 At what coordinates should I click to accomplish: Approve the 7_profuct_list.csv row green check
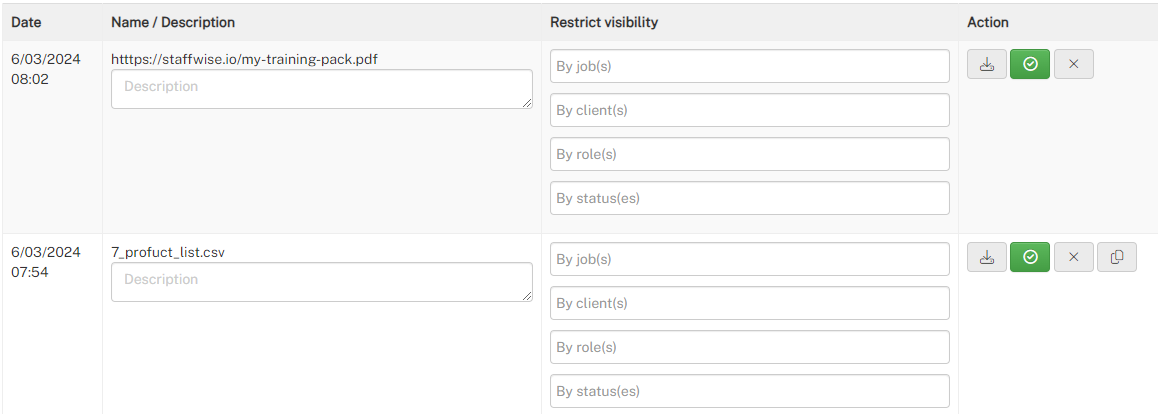[1030, 257]
